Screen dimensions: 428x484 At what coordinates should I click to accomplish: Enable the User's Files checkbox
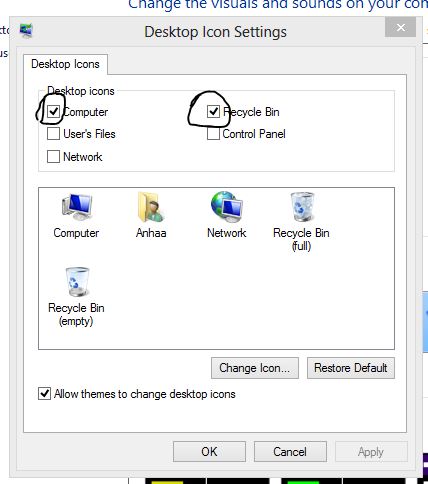tap(53, 134)
